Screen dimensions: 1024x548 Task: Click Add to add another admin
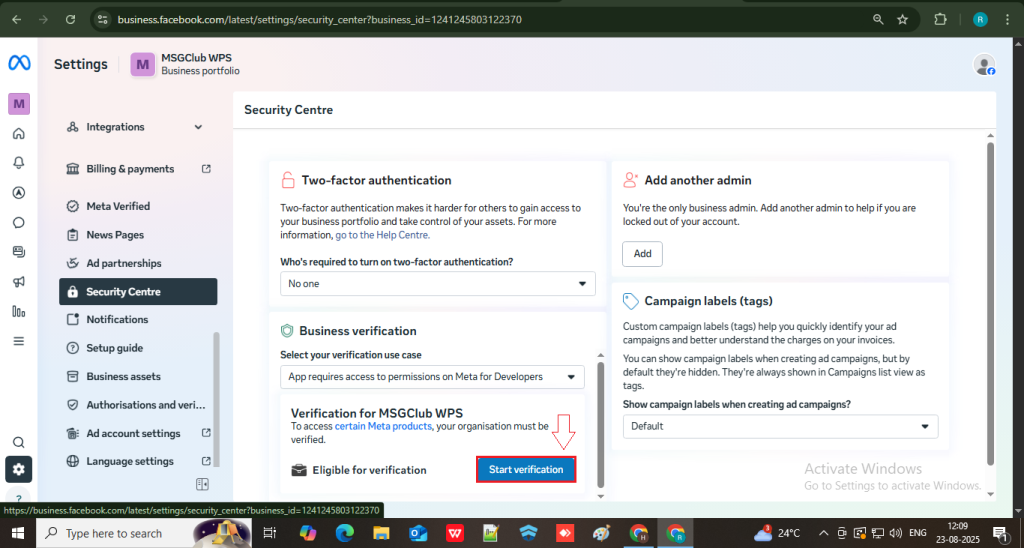coord(642,254)
